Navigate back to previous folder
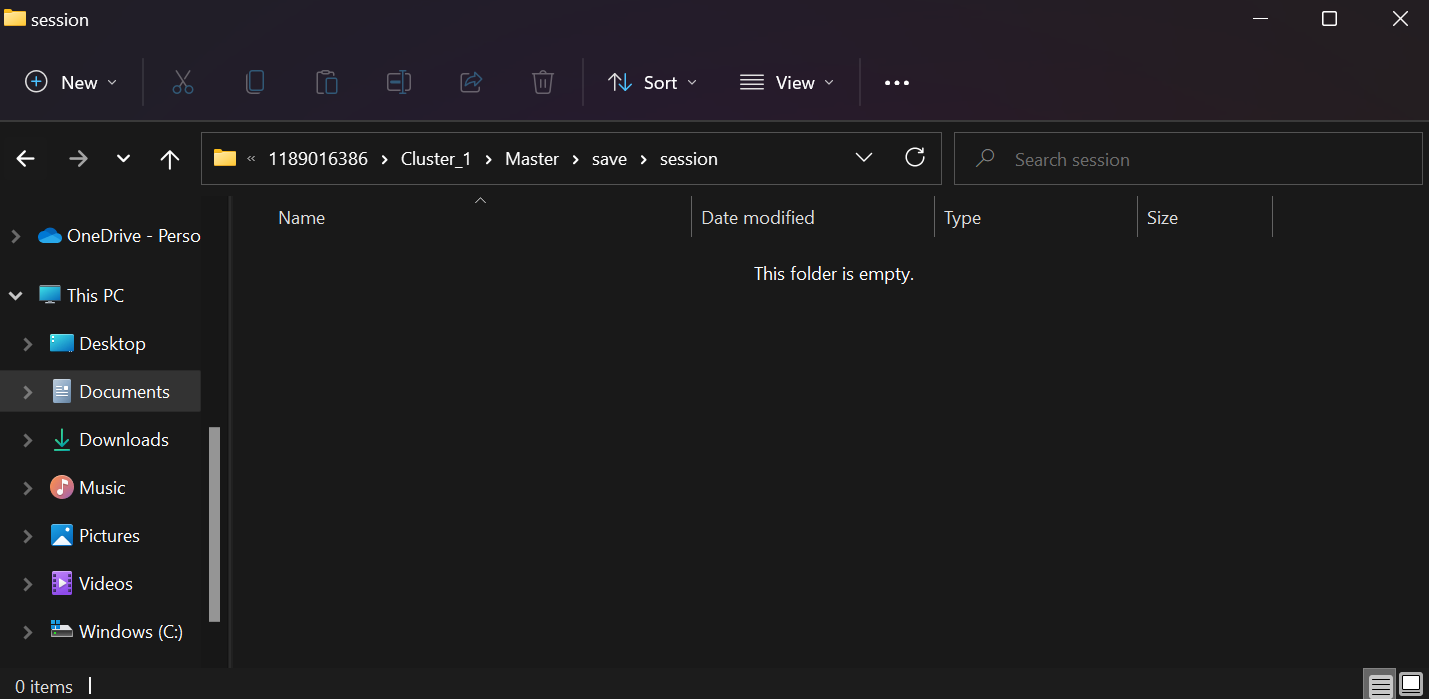The image size is (1429, 699). coord(26,159)
